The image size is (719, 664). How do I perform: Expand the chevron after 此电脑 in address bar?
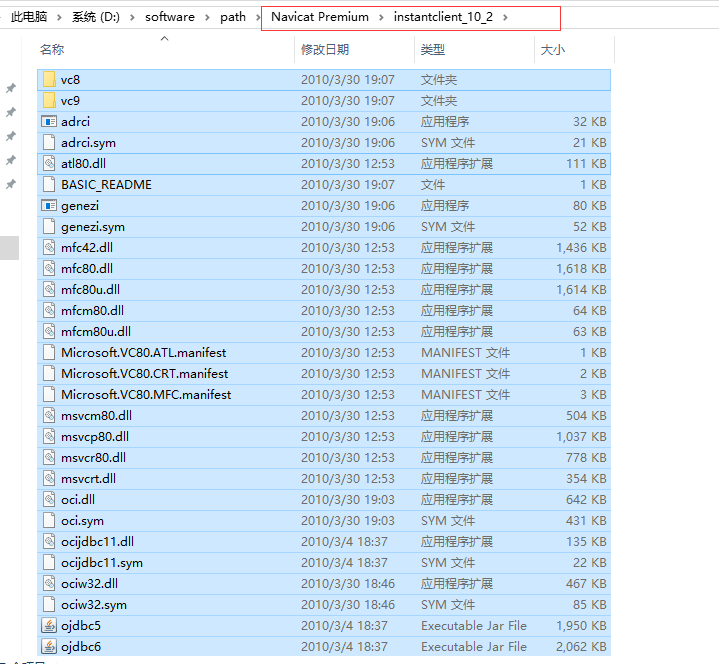click(59, 17)
